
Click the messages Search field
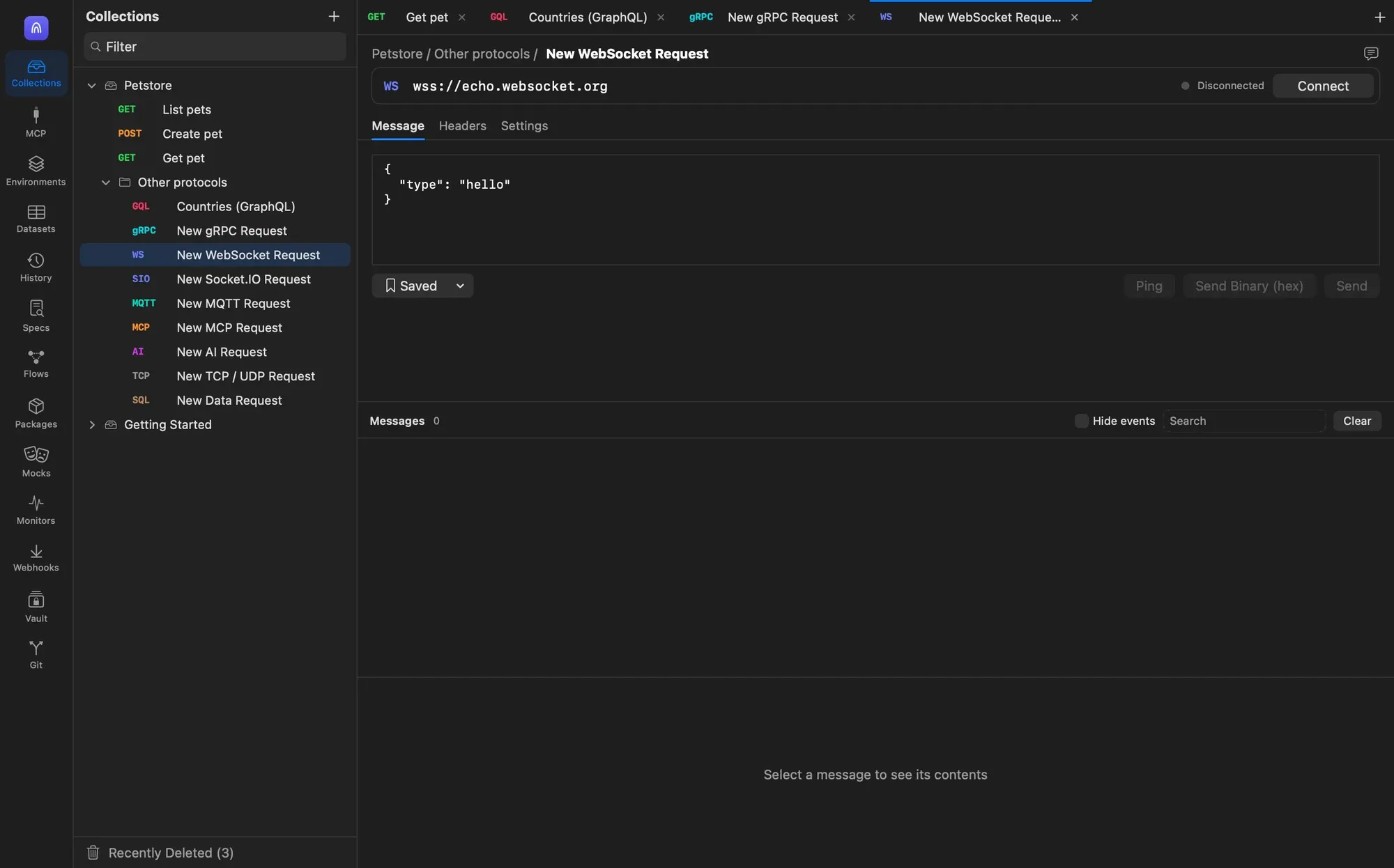pyautogui.click(x=1244, y=421)
